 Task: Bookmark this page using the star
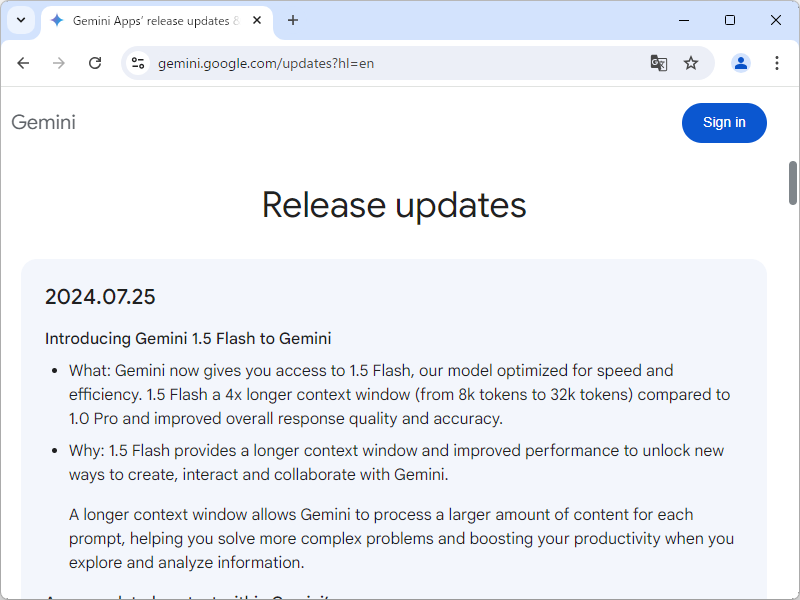pos(691,63)
